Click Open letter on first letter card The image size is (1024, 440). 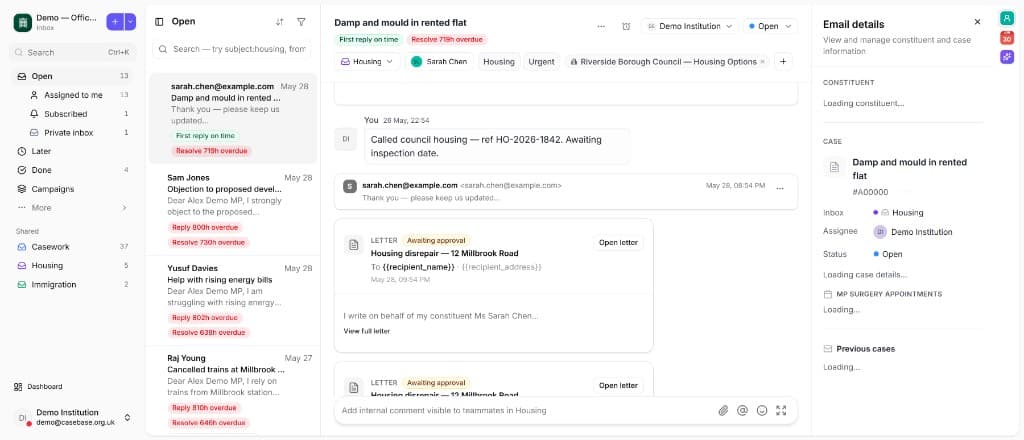[618, 243]
